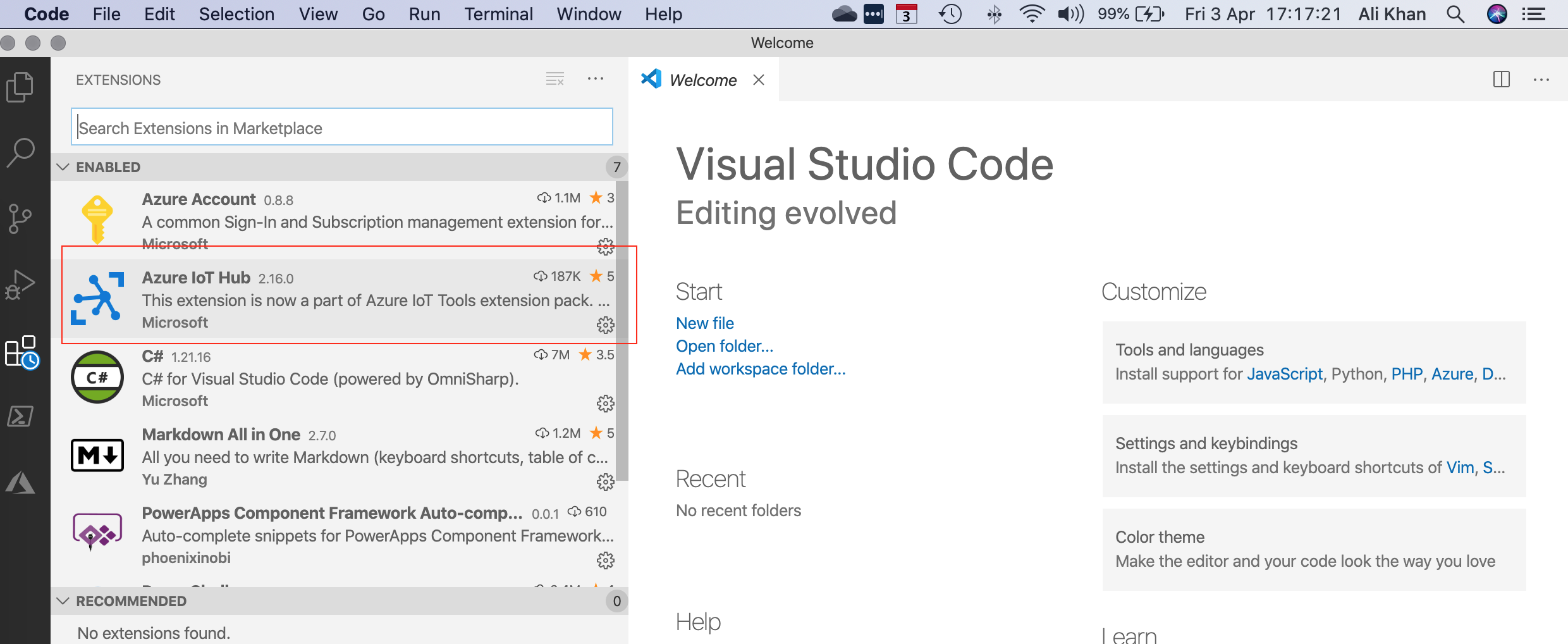1568x644 pixels.
Task: Select the Azure Account extension title
Action: (199, 199)
